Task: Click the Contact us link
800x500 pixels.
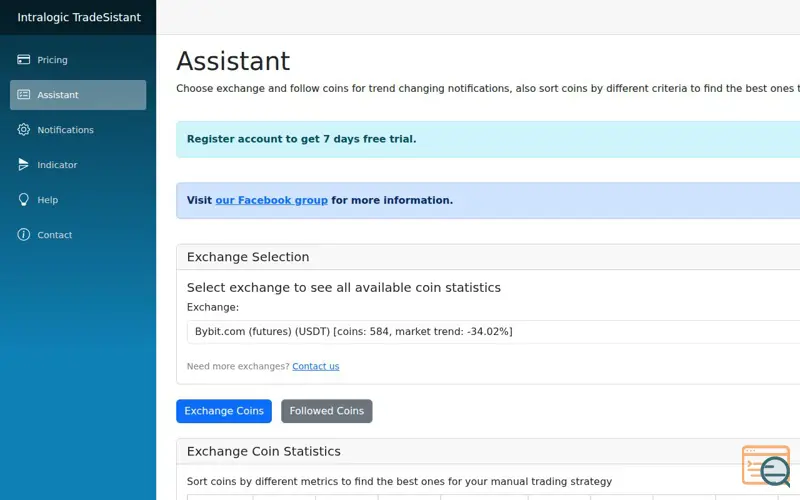Action: pos(316,366)
